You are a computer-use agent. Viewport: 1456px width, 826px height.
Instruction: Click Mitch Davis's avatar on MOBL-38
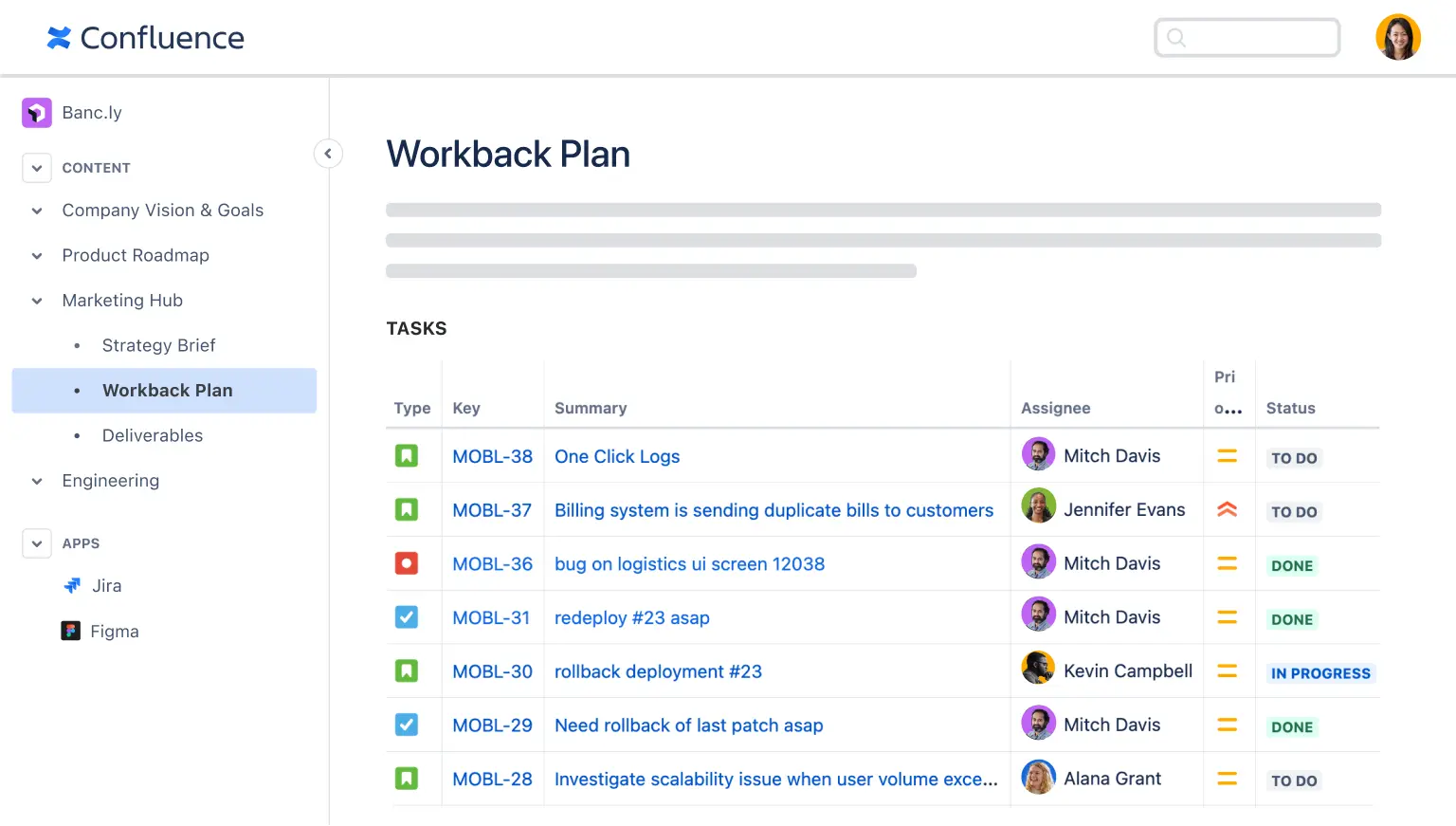(1038, 454)
